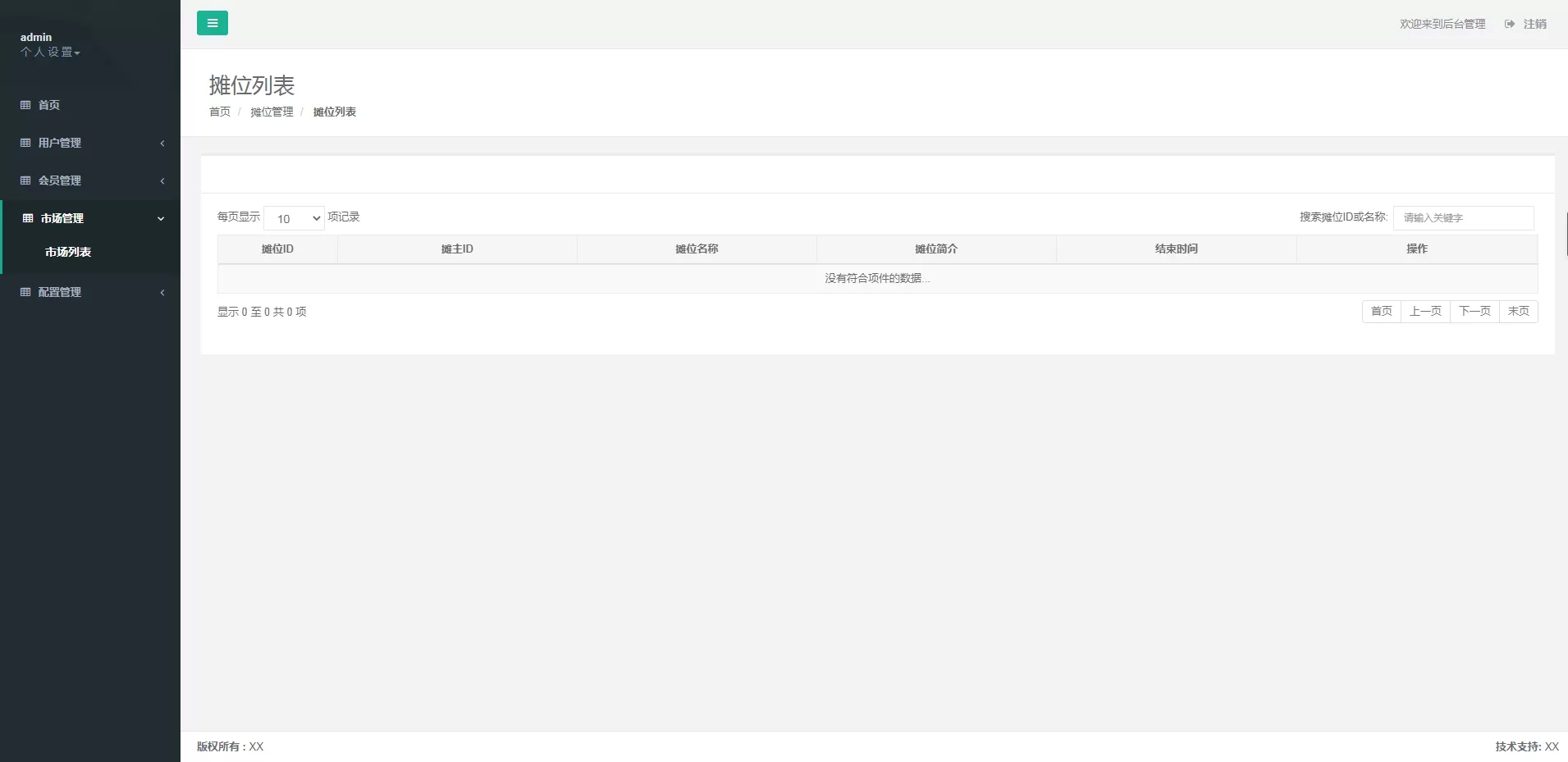Click the grid icon next to 用户管理
The width and height of the screenshot is (1568, 762).
coord(25,143)
